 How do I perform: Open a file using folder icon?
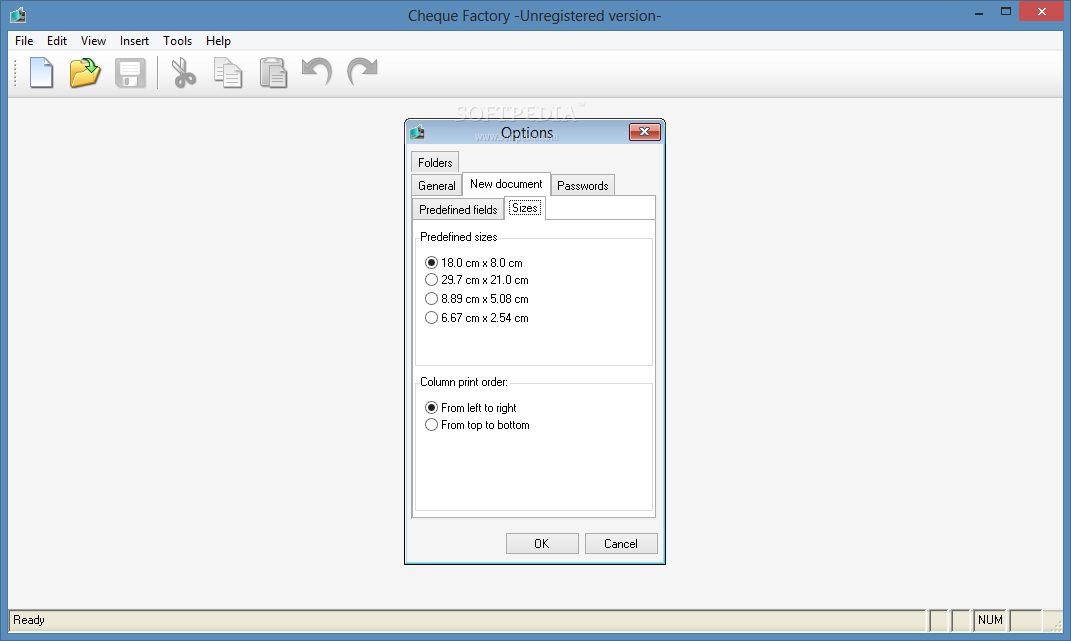(85, 72)
